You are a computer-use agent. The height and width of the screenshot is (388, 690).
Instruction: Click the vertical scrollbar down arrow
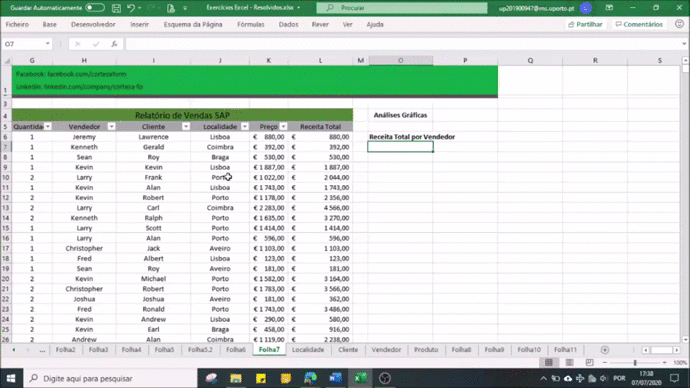pyautogui.click(x=686, y=339)
